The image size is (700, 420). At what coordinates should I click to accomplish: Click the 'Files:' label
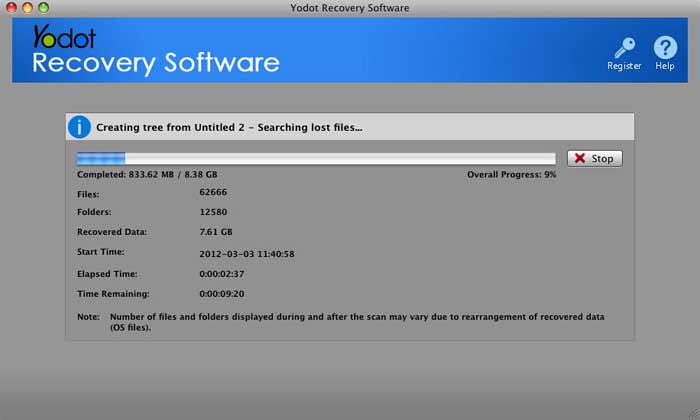coord(88,194)
